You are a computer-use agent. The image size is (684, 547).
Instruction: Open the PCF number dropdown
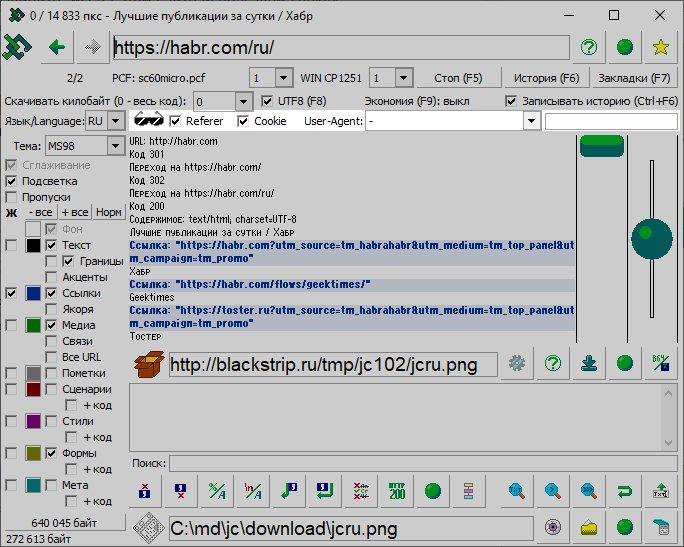pyautogui.click(x=284, y=78)
